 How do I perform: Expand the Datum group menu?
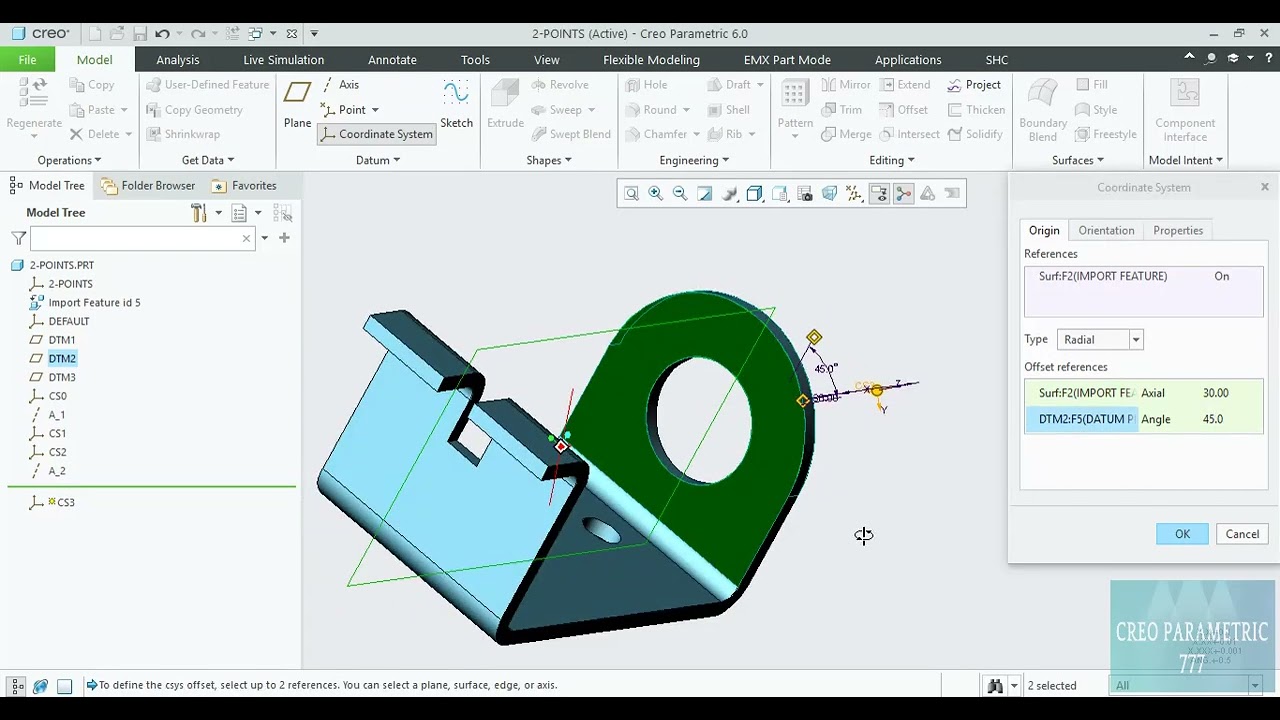(x=377, y=160)
